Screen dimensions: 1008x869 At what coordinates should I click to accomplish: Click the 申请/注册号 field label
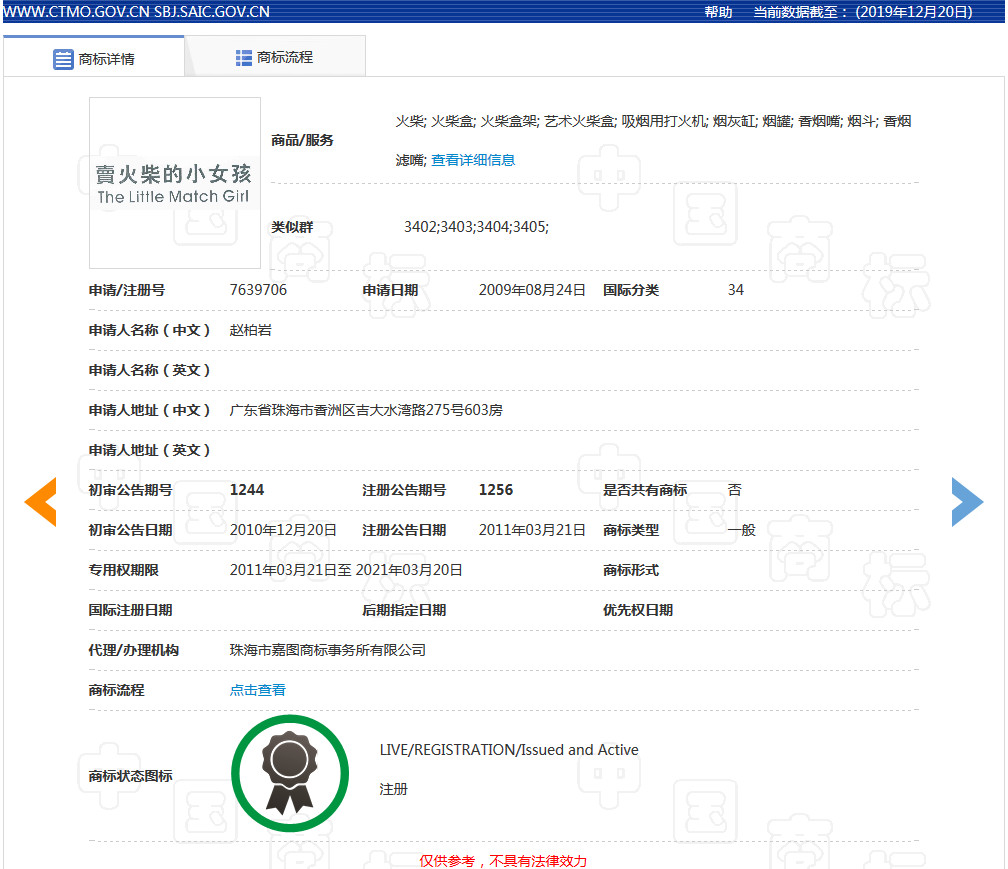[x=127, y=290]
